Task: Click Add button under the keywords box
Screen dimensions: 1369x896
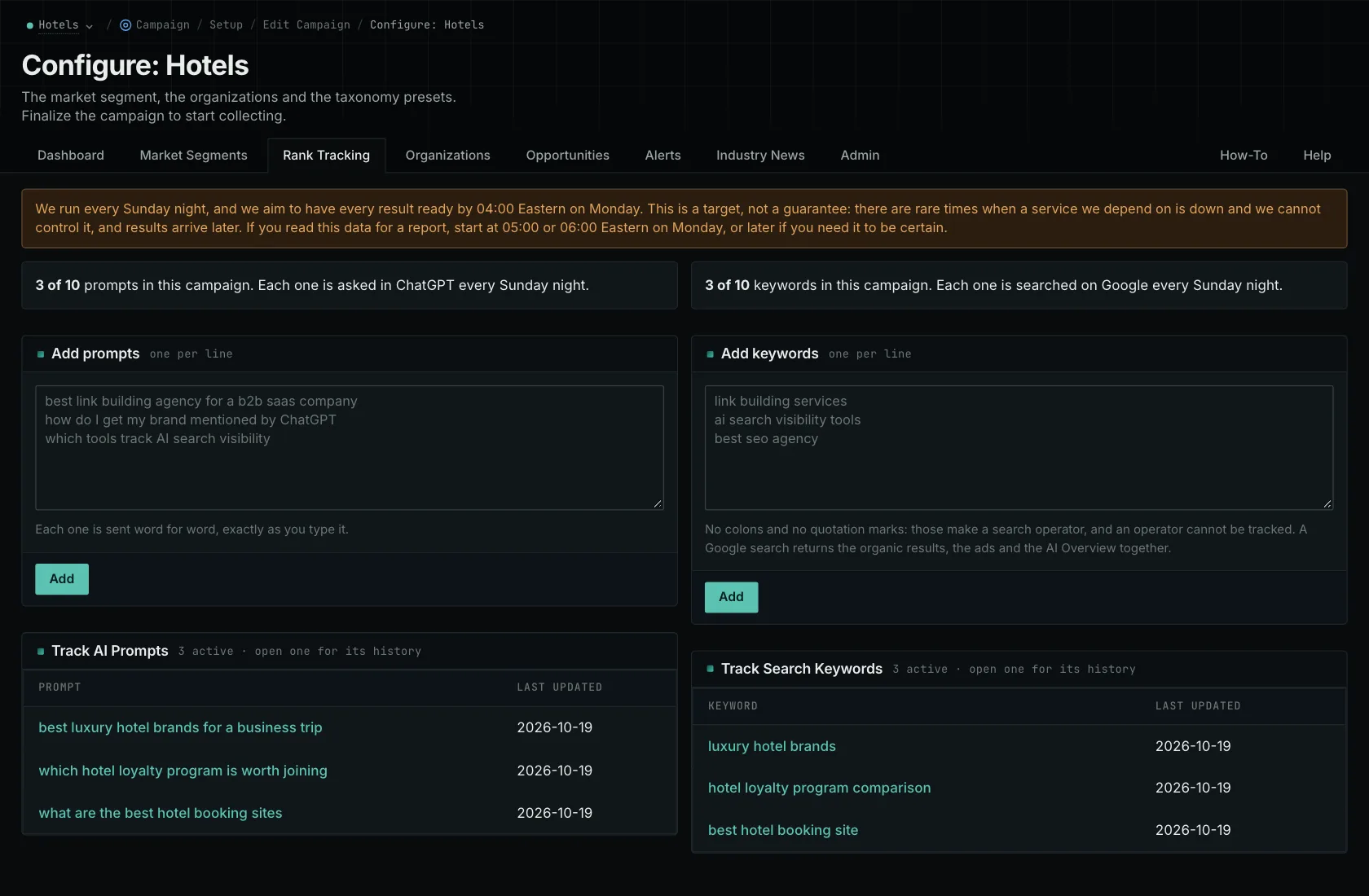Action: click(x=731, y=597)
